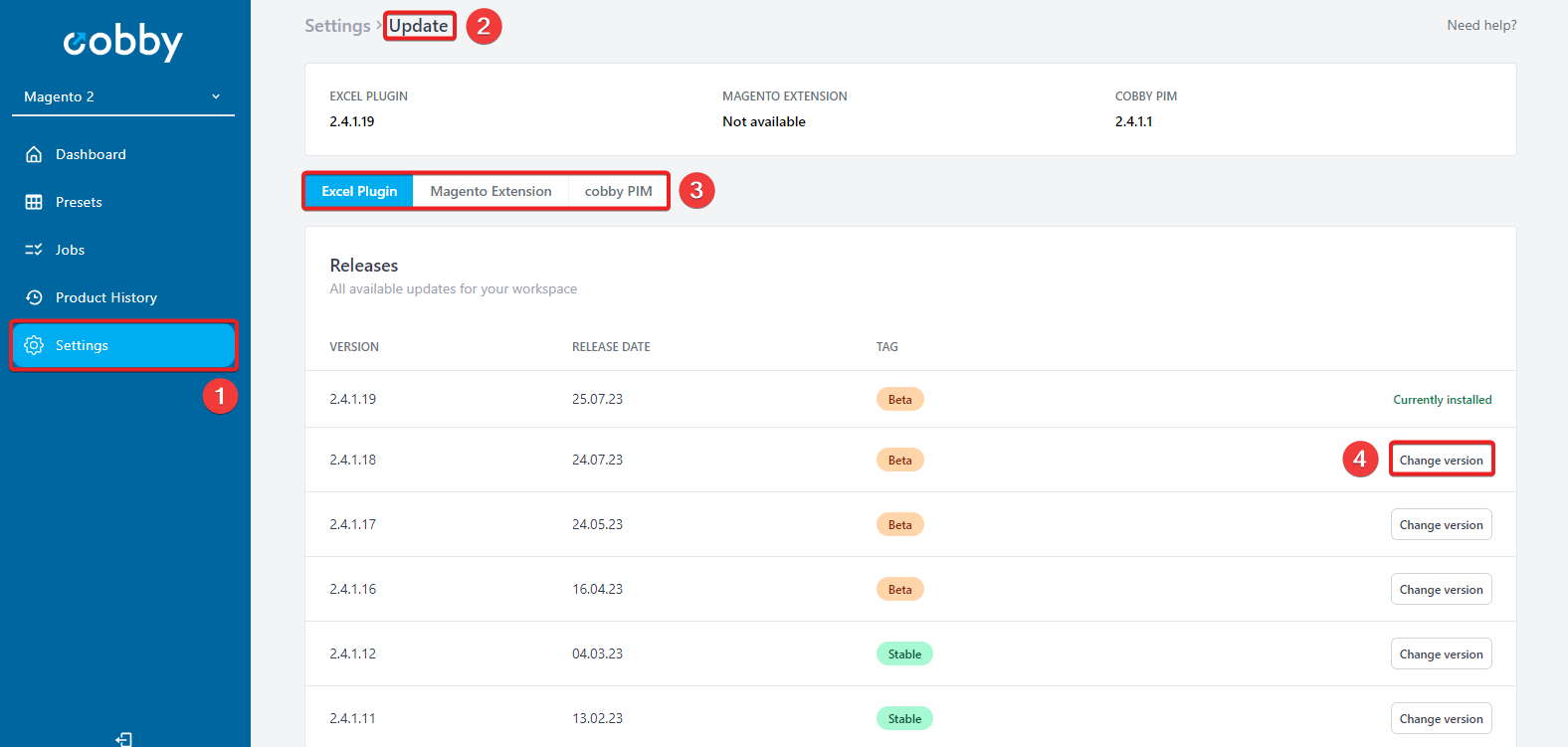This screenshot has height=747, width=1568.
Task: Click the Product History clock icon
Action: 34,297
